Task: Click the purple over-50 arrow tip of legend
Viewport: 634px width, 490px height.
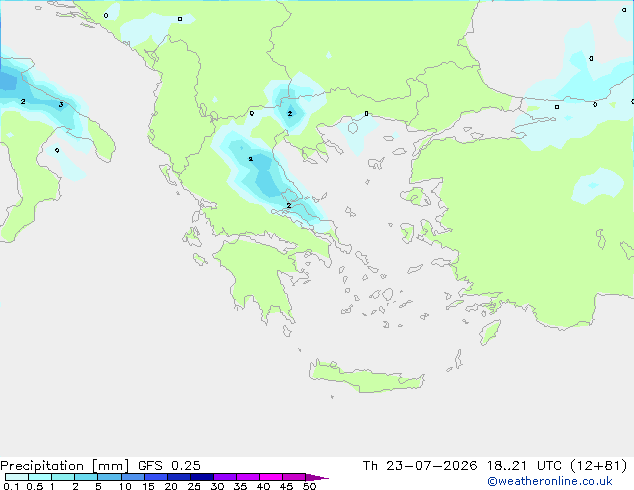Action: point(317,477)
